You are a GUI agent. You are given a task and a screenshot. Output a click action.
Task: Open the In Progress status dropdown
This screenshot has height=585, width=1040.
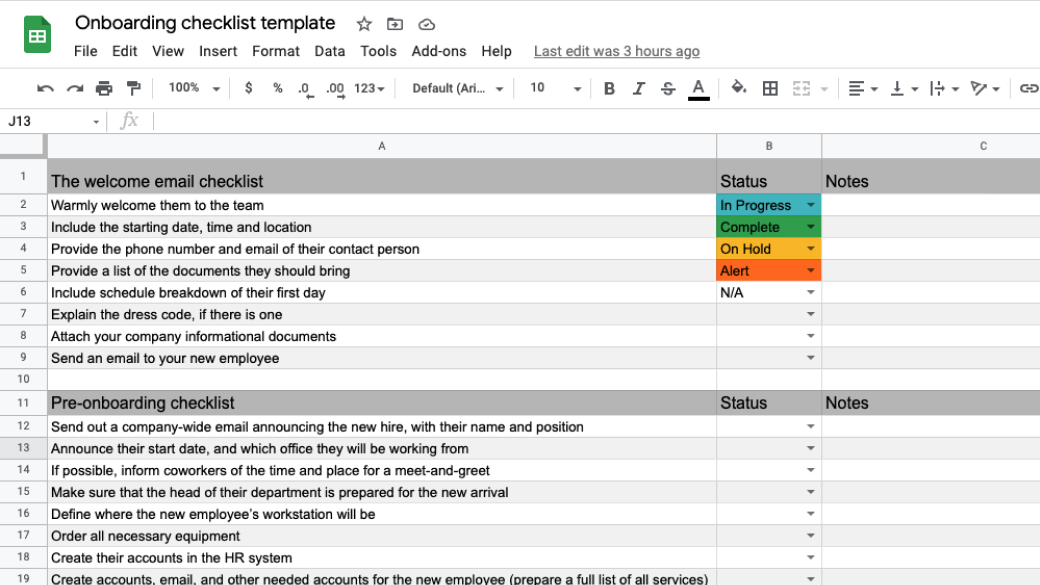point(811,205)
